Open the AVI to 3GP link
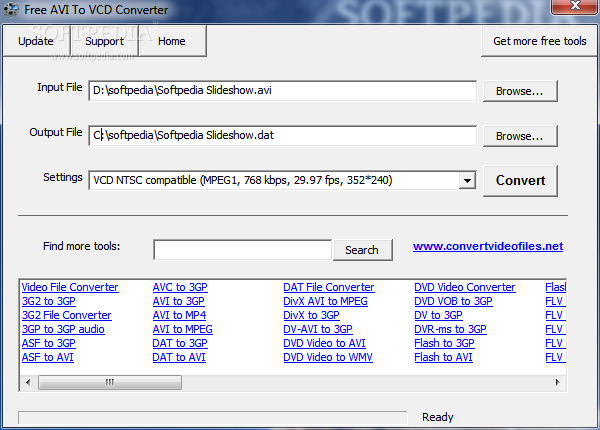The height and width of the screenshot is (430, 600). (179, 301)
